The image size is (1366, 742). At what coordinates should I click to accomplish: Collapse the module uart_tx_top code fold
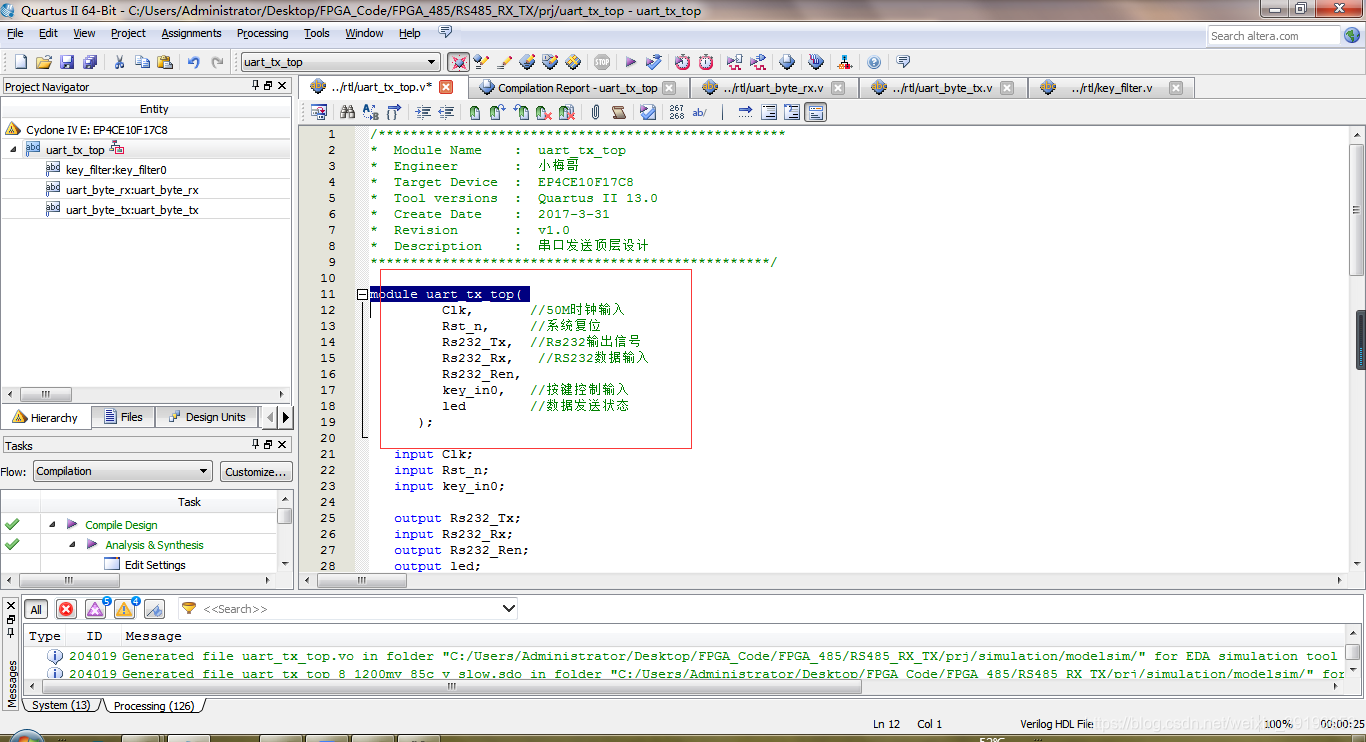[363, 294]
